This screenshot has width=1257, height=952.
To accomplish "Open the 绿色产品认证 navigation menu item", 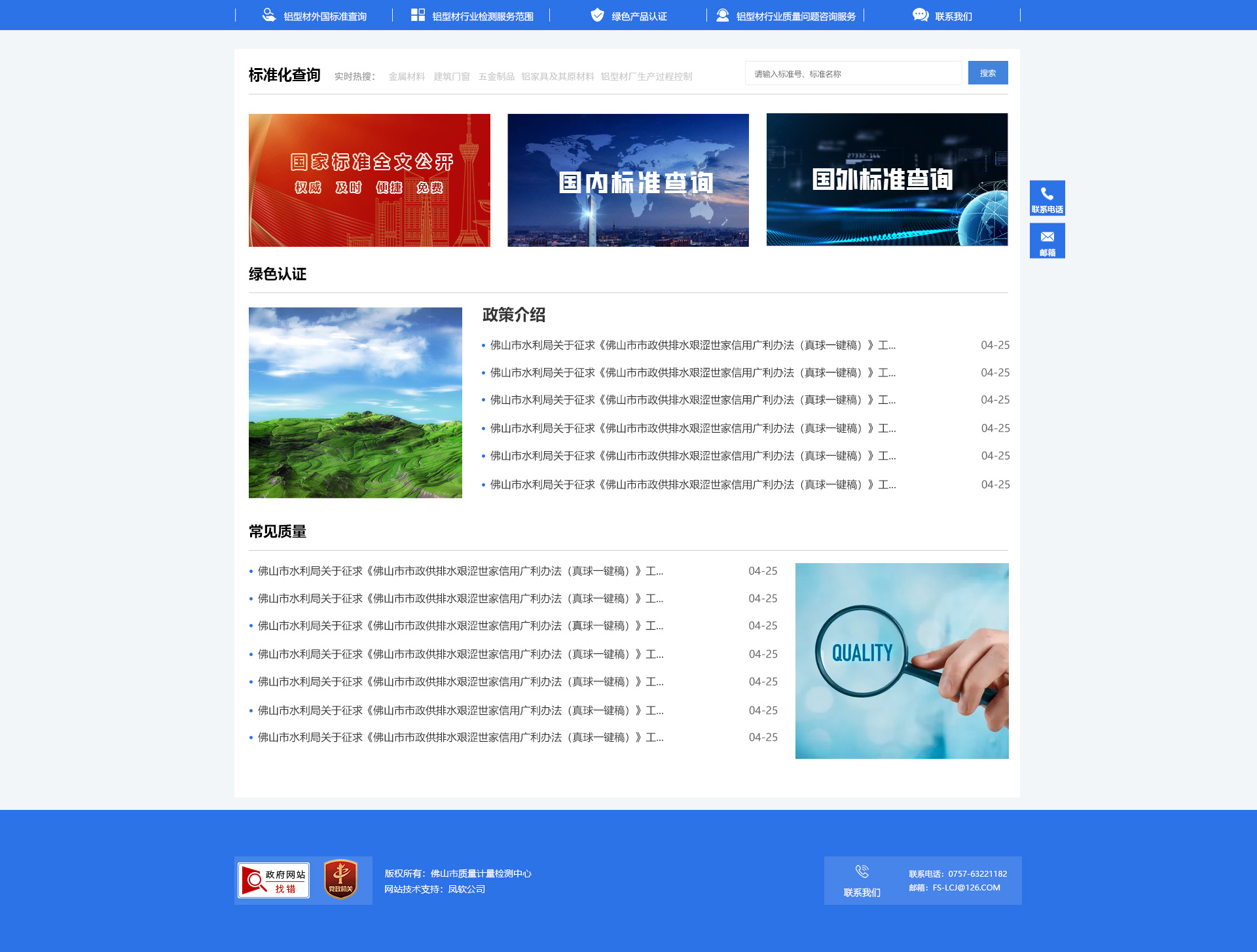I will 639,16.
